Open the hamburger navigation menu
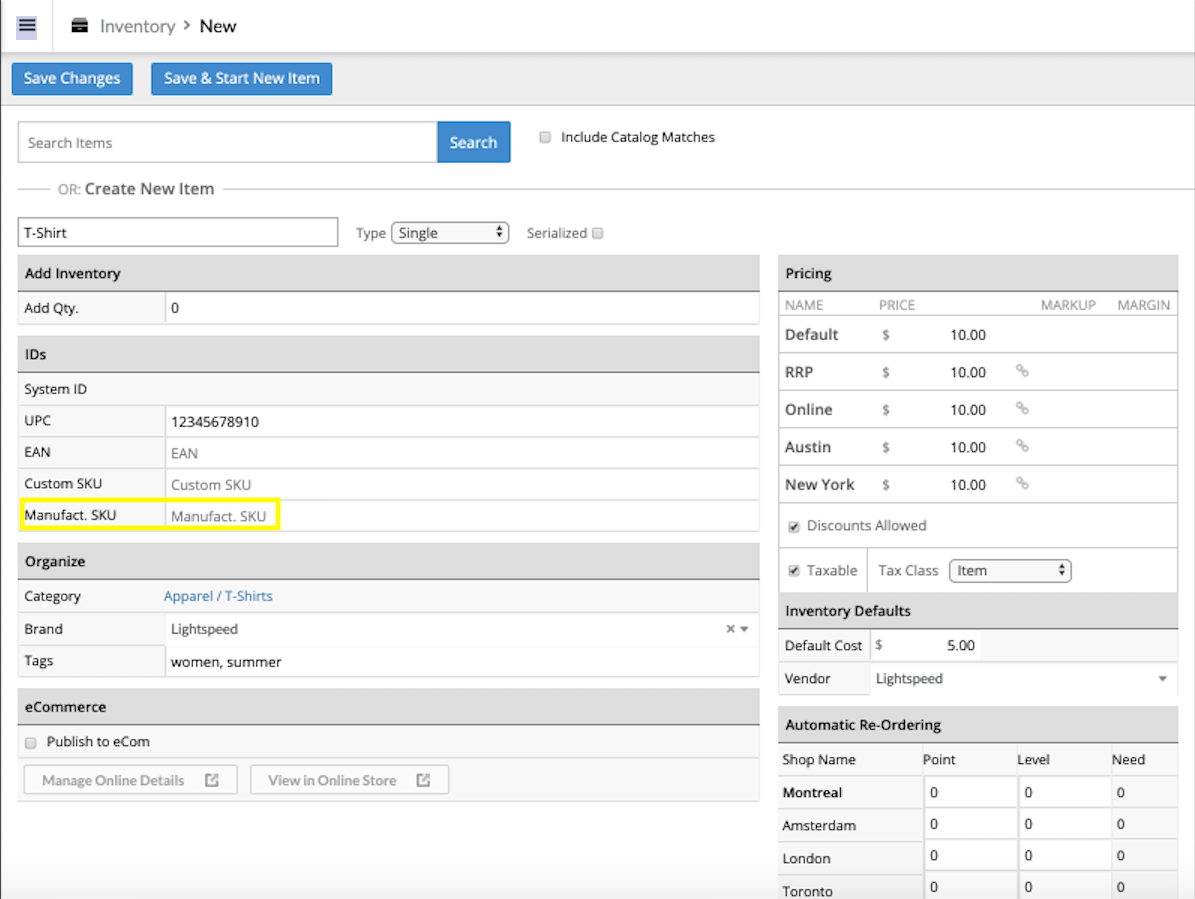1195x899 pixels. 27,26
